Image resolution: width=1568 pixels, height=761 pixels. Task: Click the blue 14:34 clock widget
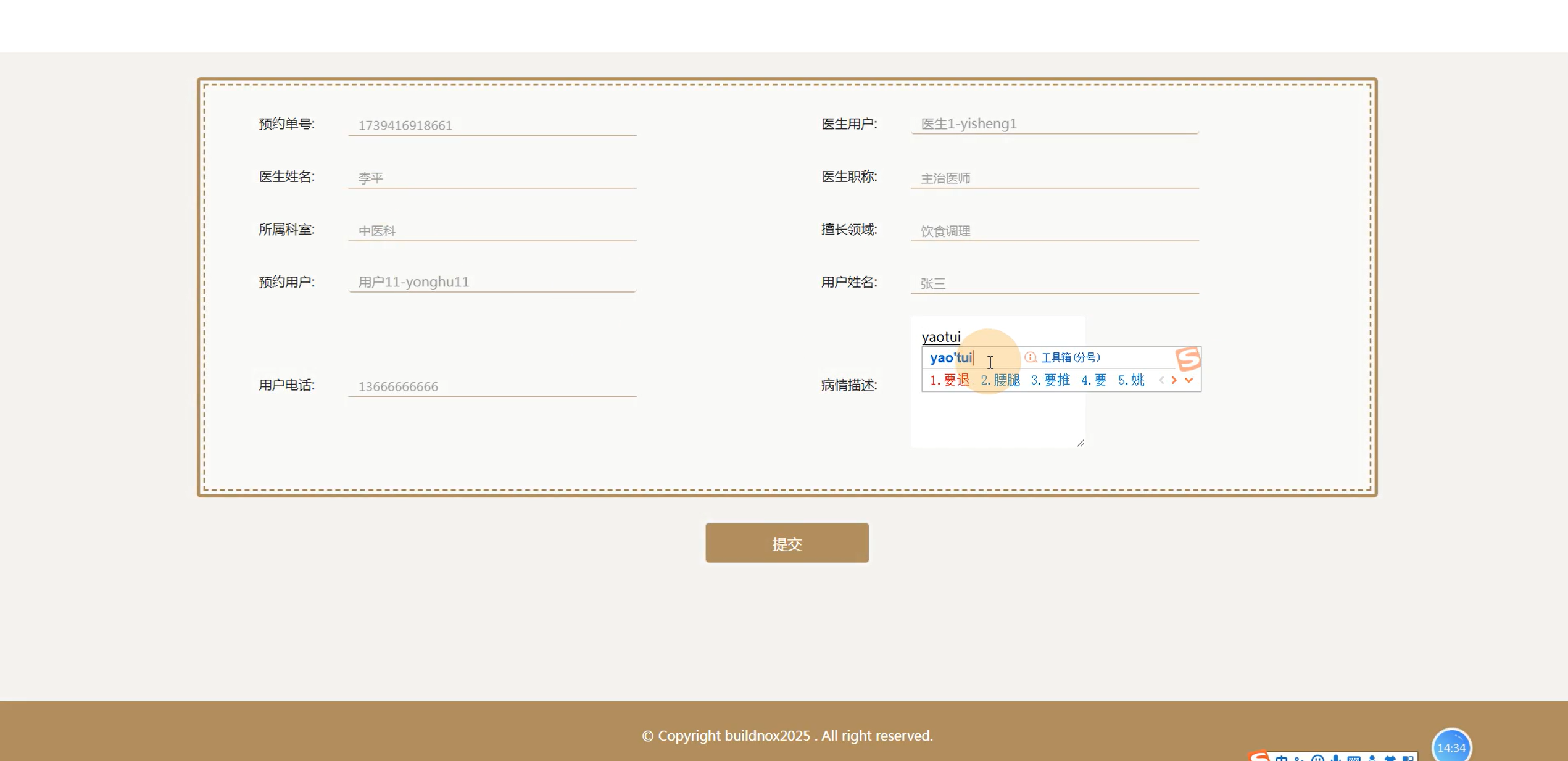point(1451,747)
